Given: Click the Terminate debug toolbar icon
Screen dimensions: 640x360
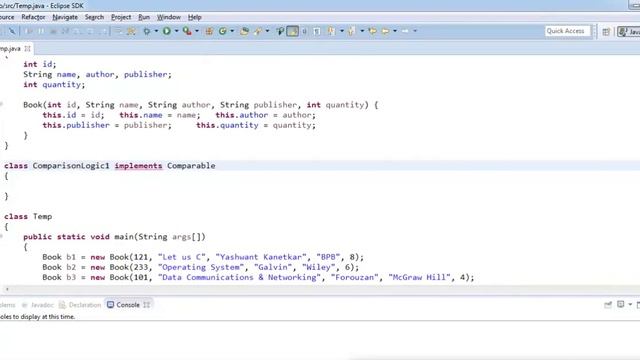Looking at the screenshot, I should click(x=53, y=31).
